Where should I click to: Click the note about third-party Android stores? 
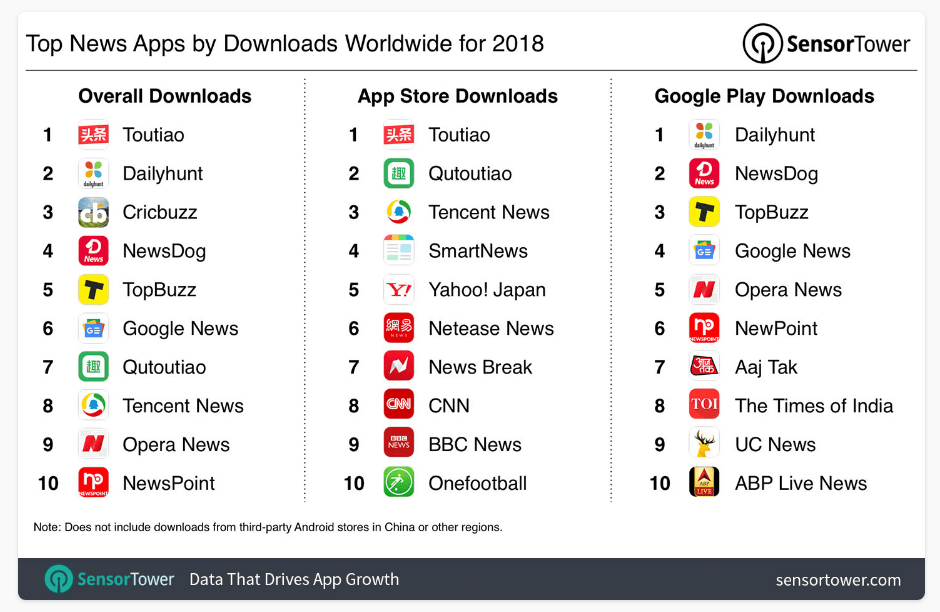click(x=267, y=527)
